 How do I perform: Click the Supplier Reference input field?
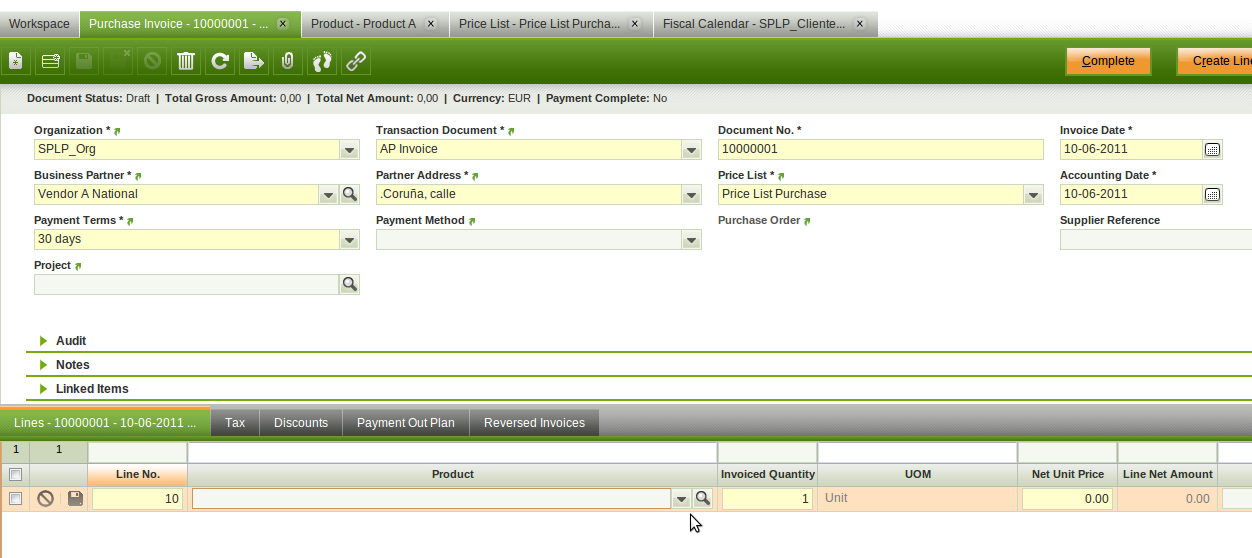point(1156,239)
